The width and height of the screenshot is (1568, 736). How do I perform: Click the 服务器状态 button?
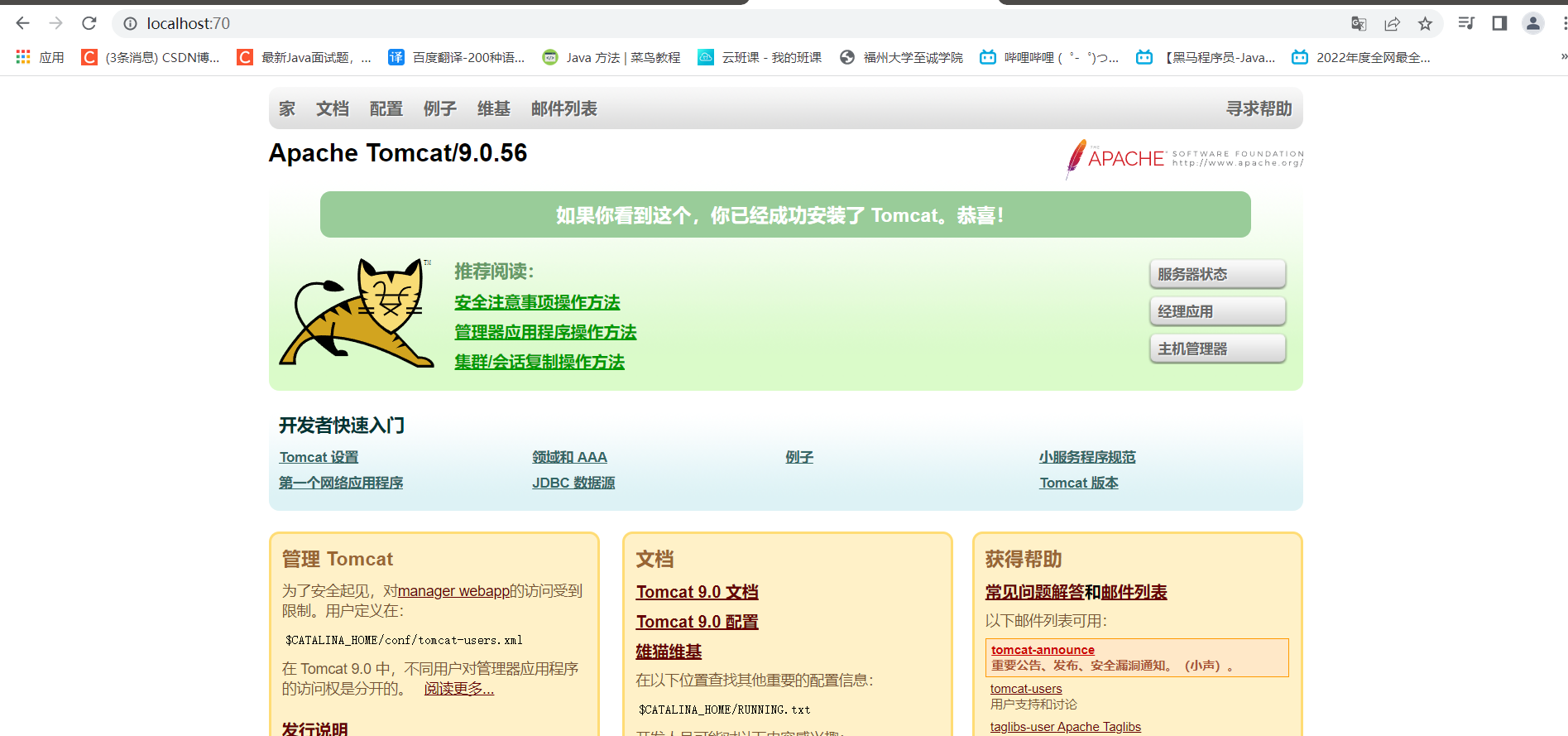(1217, 274)
